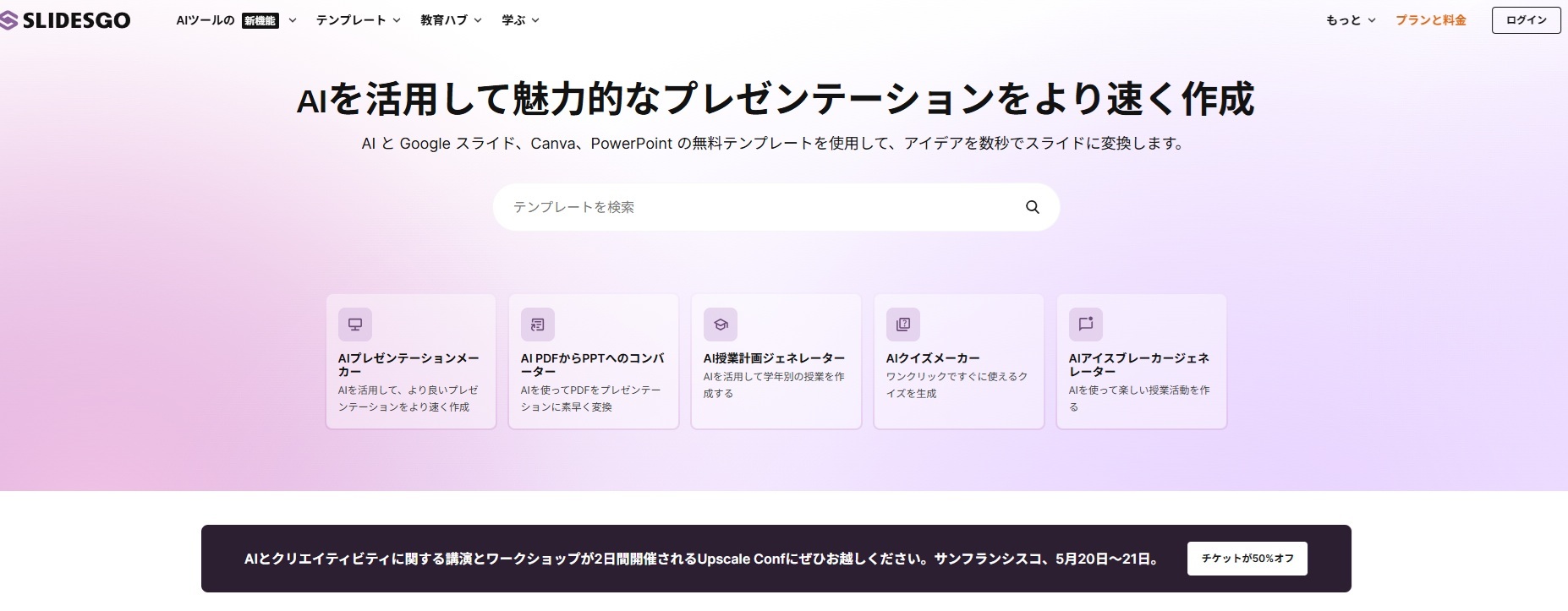This screenshot has height=611, width=1568.
Task: Open the 学ぶ menu
Action: tap(519, 20)
